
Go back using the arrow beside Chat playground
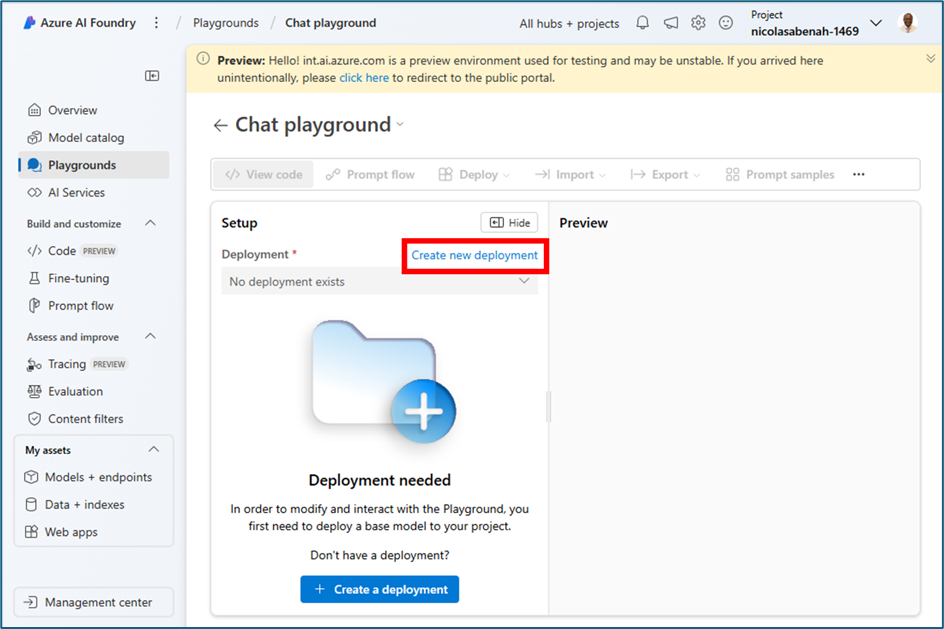(x=220, y=125)
